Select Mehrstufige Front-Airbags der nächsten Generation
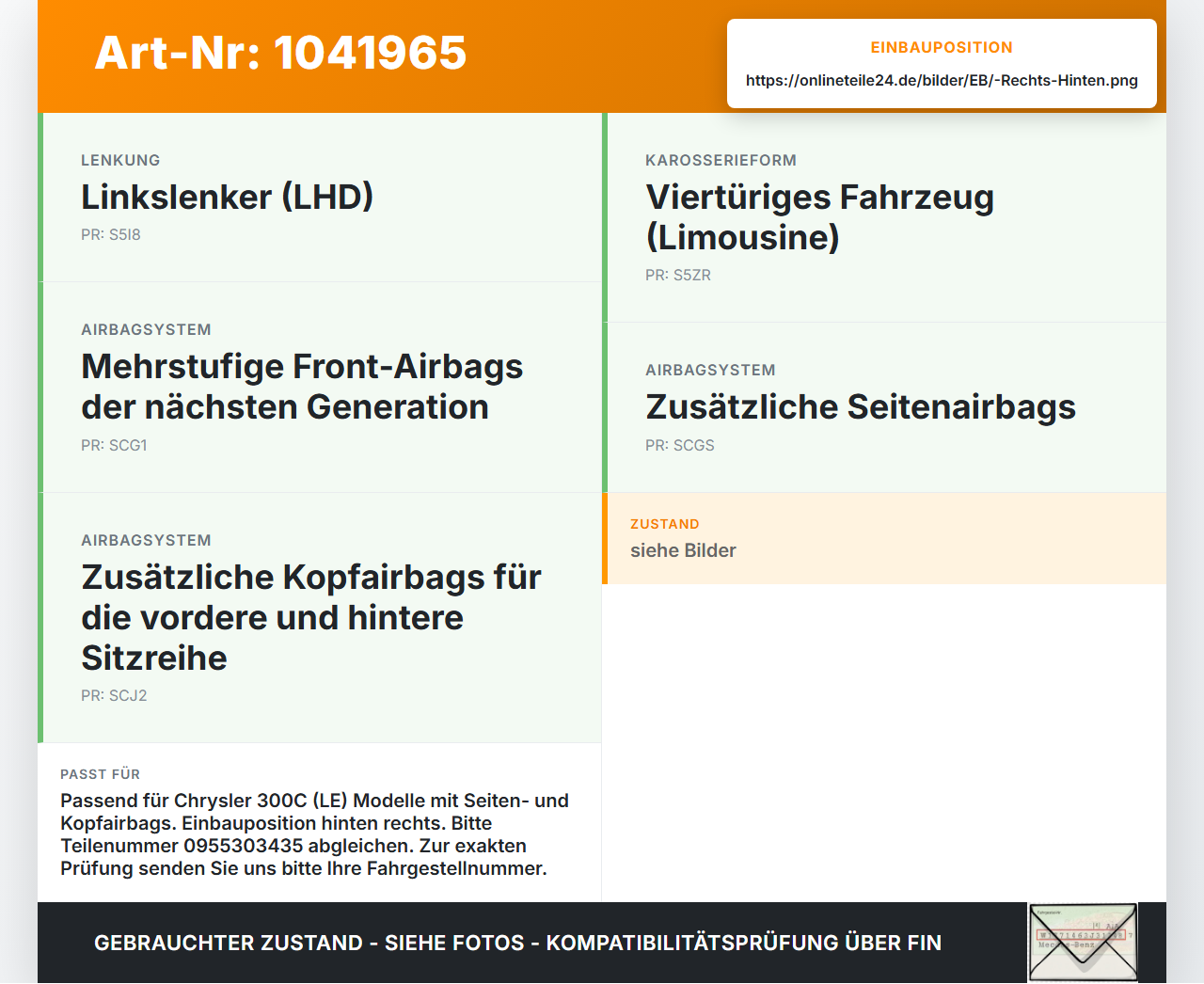 point(302,387)
